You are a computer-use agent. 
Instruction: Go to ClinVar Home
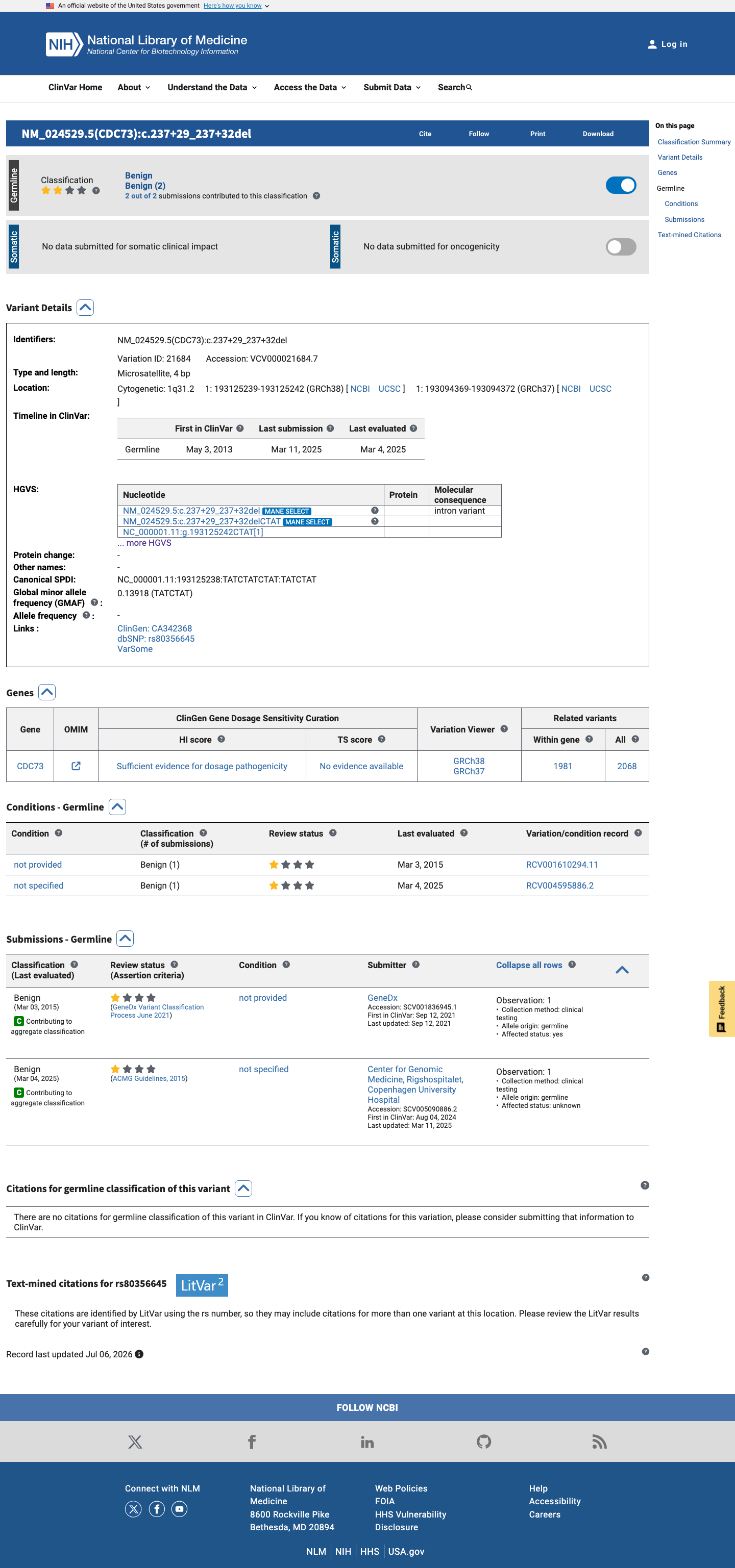[x=76, y=88]
